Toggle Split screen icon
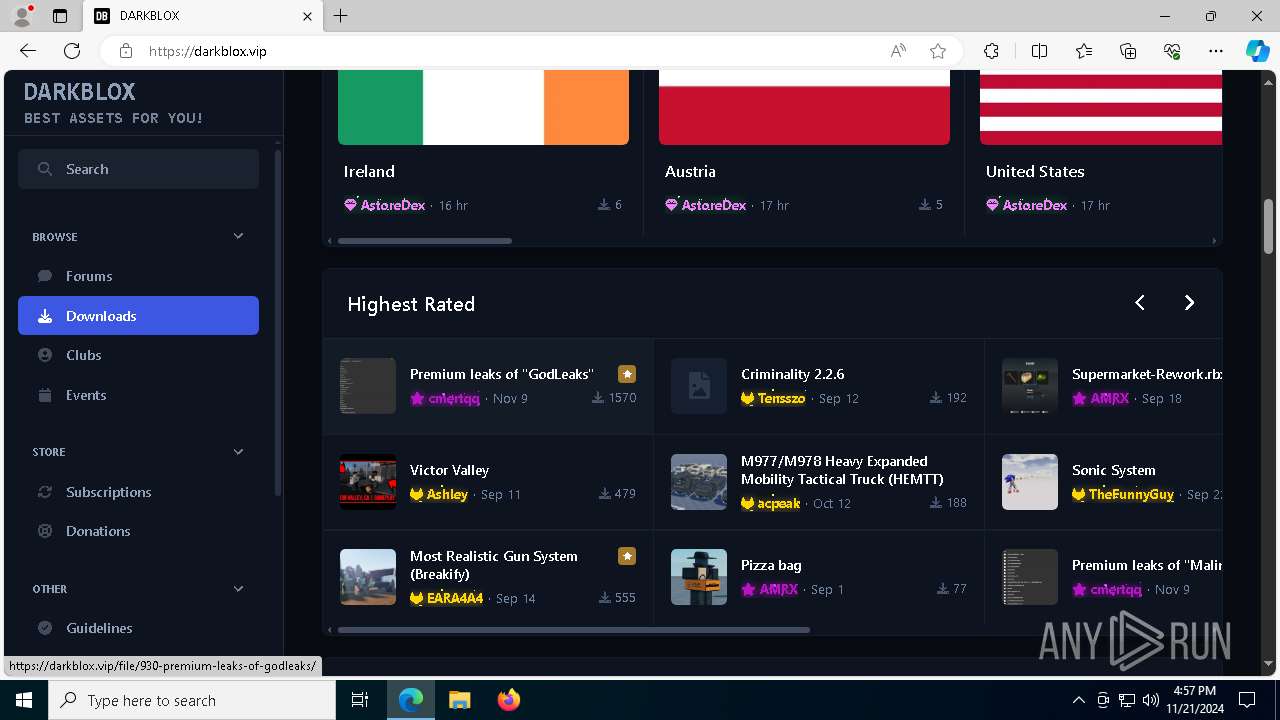 pyautogui.click(x=1039, y=51)
